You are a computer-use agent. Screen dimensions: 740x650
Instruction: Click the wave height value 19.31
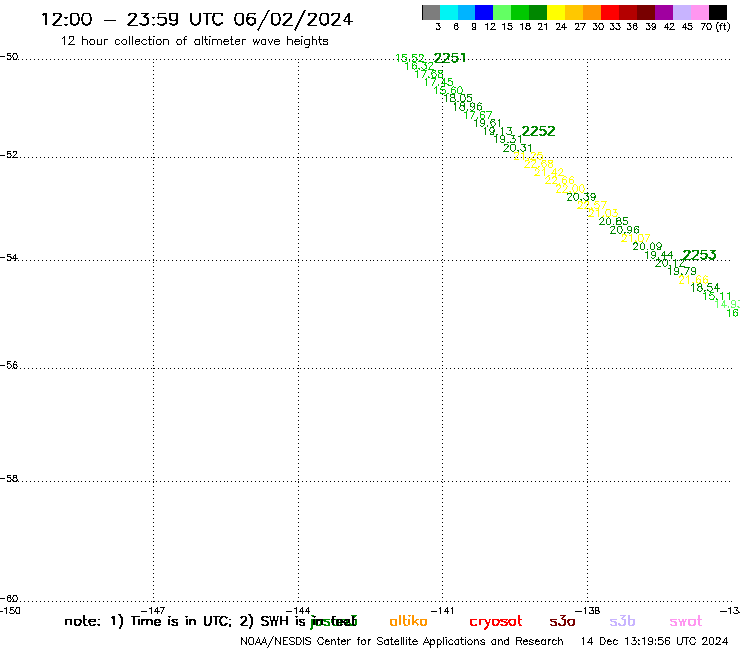[x=508, y=139]
